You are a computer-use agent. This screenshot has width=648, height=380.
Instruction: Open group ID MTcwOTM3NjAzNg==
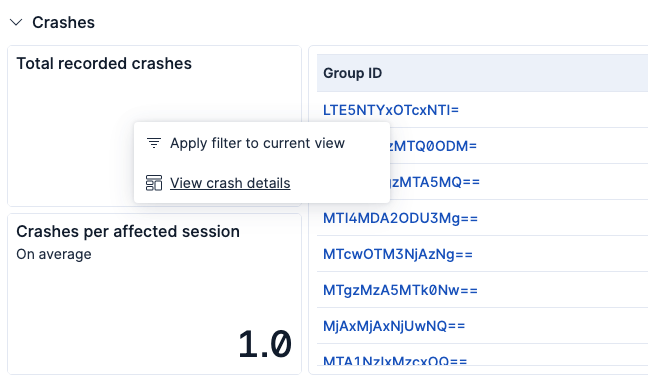pyautogui.click(x=398, y=254)
